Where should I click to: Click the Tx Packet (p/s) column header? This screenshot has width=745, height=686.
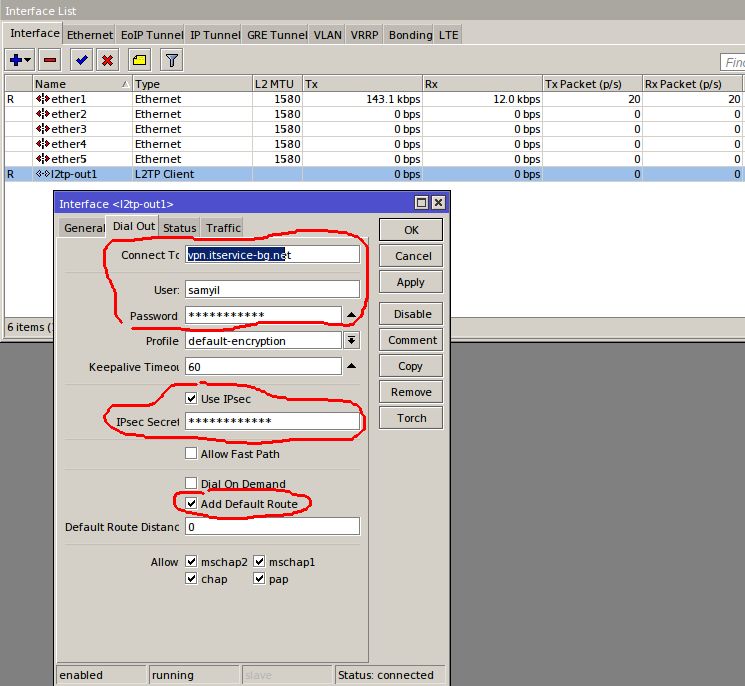point(592,84)
